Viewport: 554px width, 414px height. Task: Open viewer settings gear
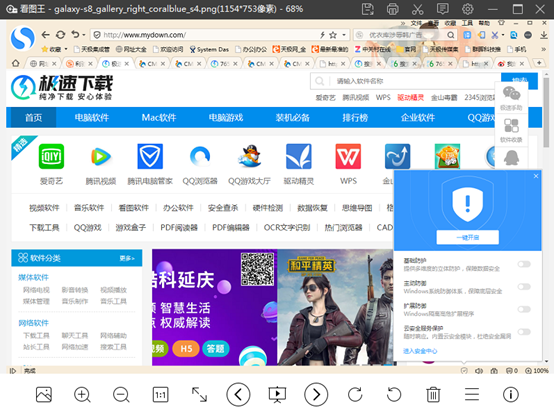[467, 9]
